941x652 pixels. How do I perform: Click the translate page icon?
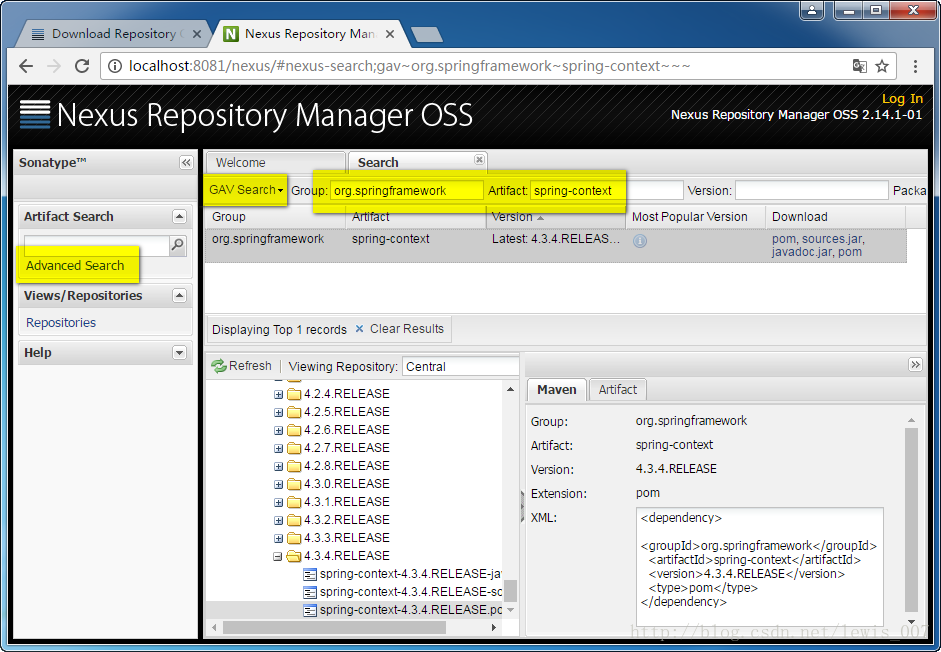(859, 66)
